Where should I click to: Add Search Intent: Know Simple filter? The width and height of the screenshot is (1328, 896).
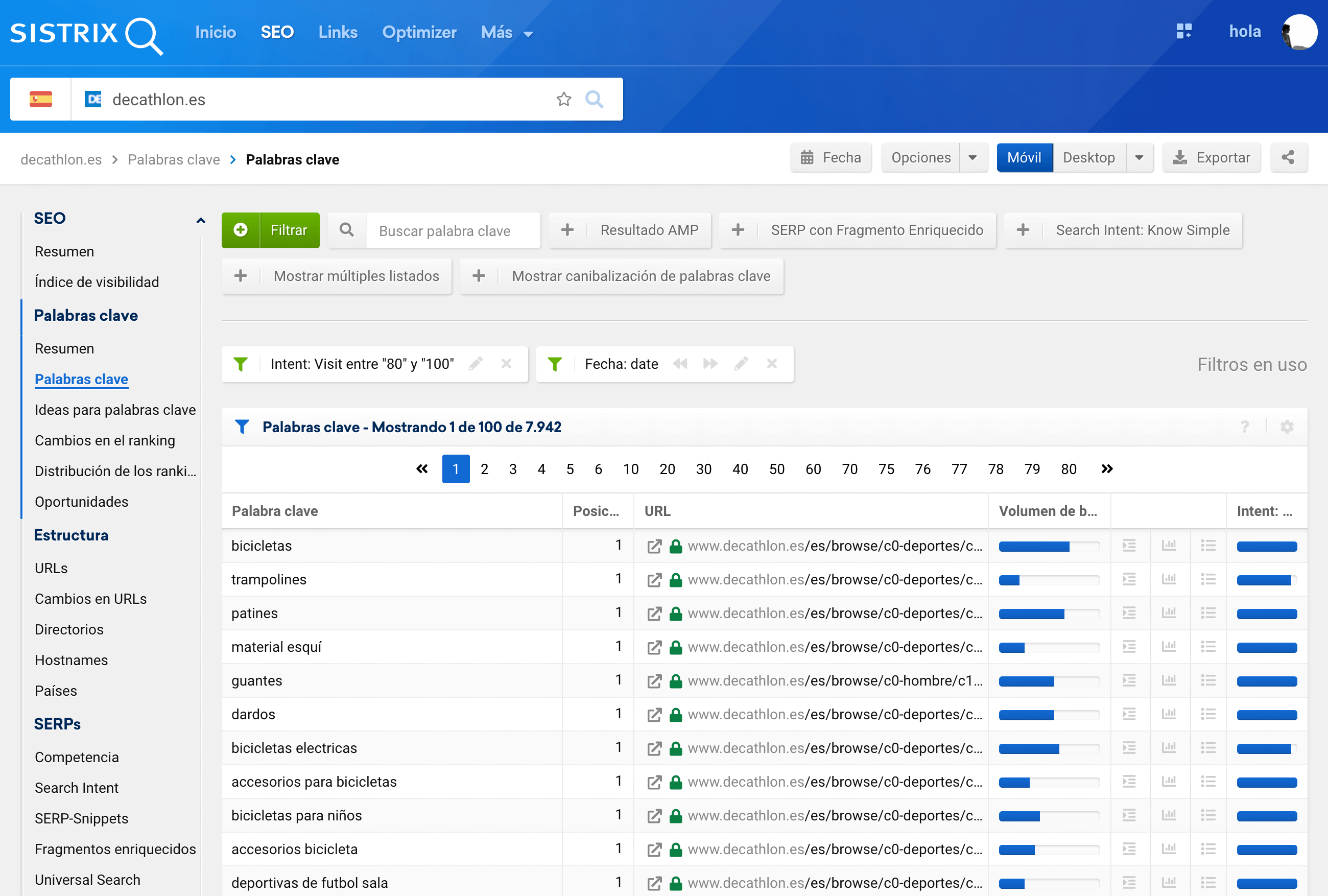[x=1123, y=230]
